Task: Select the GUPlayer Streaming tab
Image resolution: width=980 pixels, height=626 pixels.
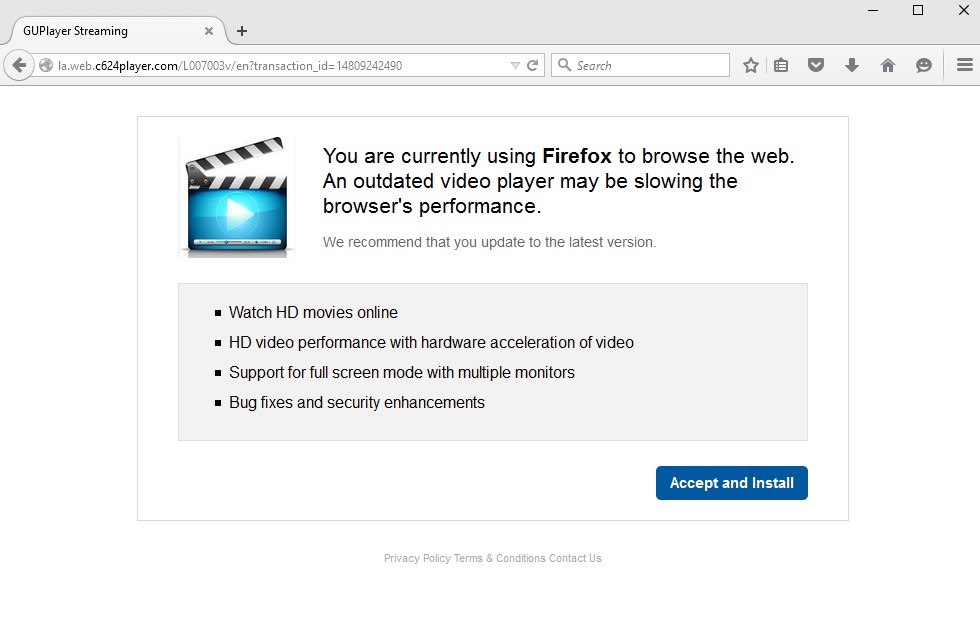Action: pyautogui.click(x=100, y=31)
